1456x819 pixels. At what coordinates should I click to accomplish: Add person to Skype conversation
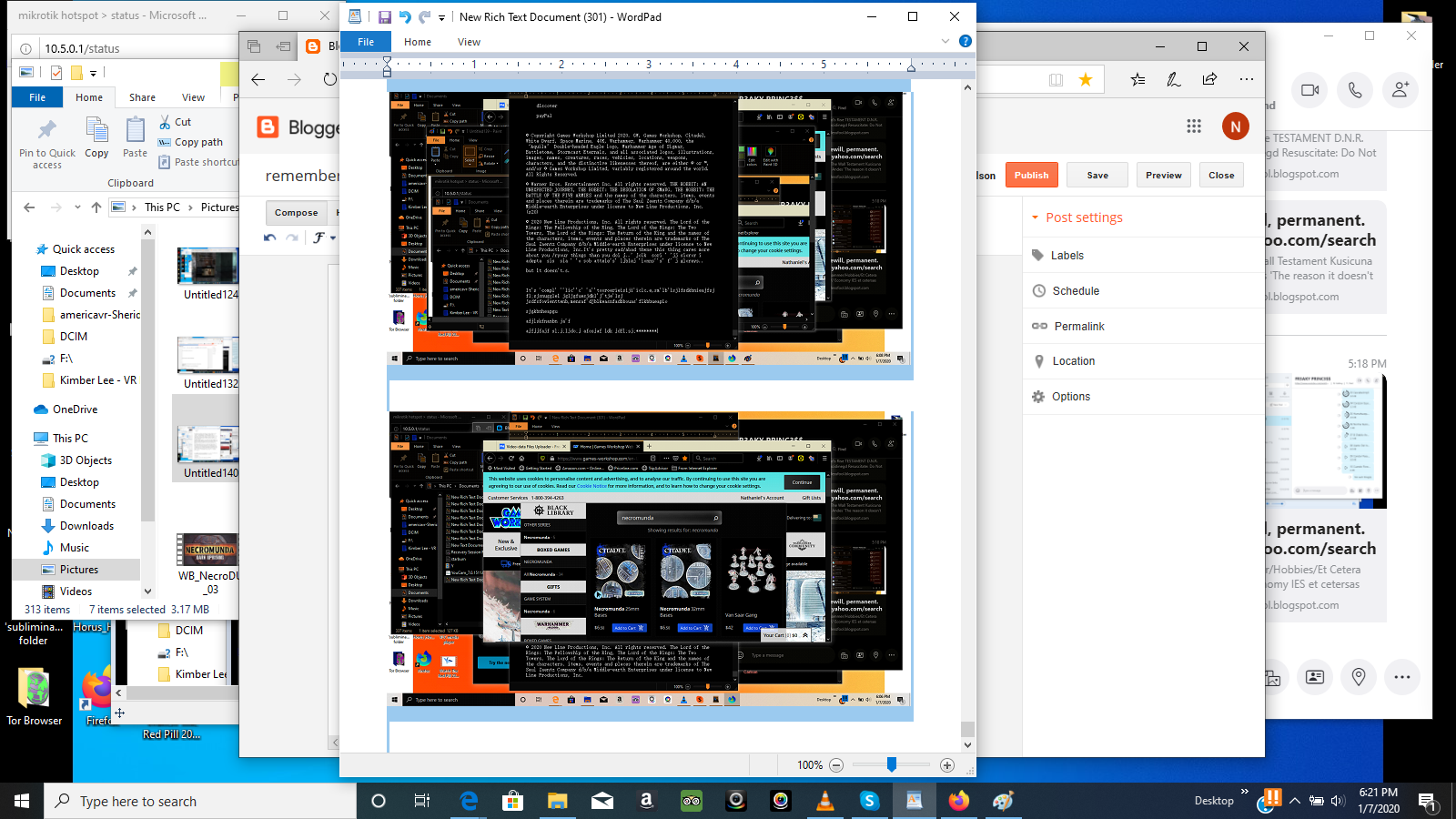pyautogui.click(x=1400, y=90)
